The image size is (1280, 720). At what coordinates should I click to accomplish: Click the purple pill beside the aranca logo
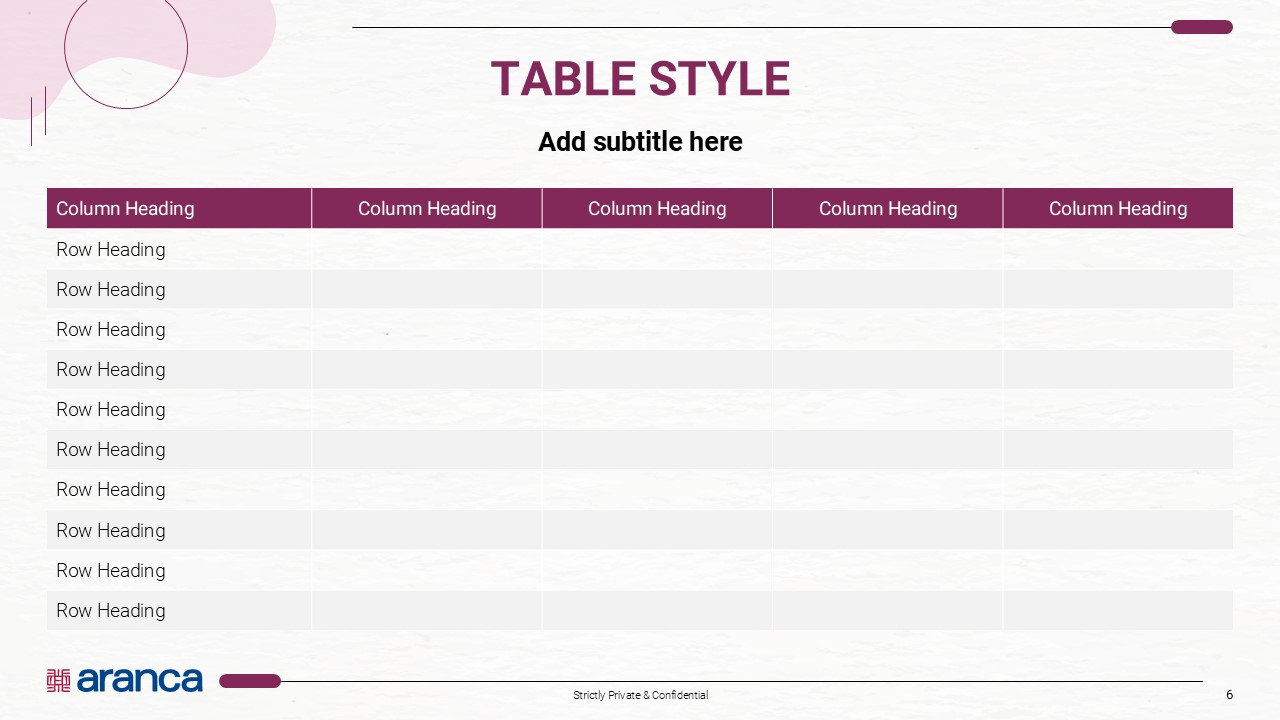coord(250,681)
